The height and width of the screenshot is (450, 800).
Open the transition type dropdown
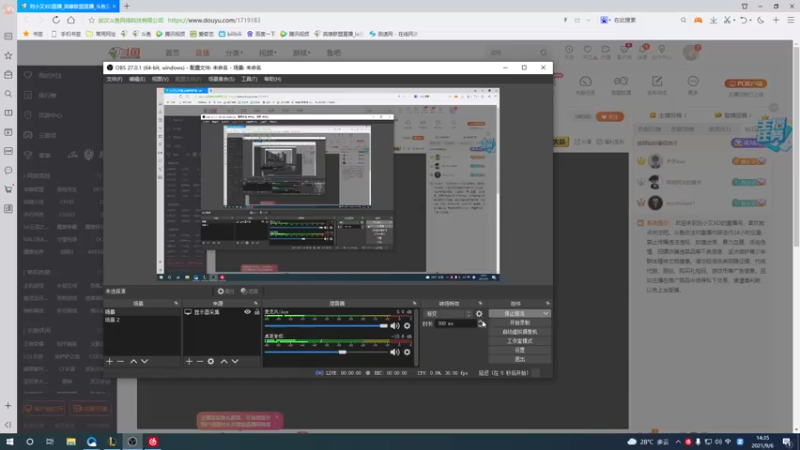[448, 314]
